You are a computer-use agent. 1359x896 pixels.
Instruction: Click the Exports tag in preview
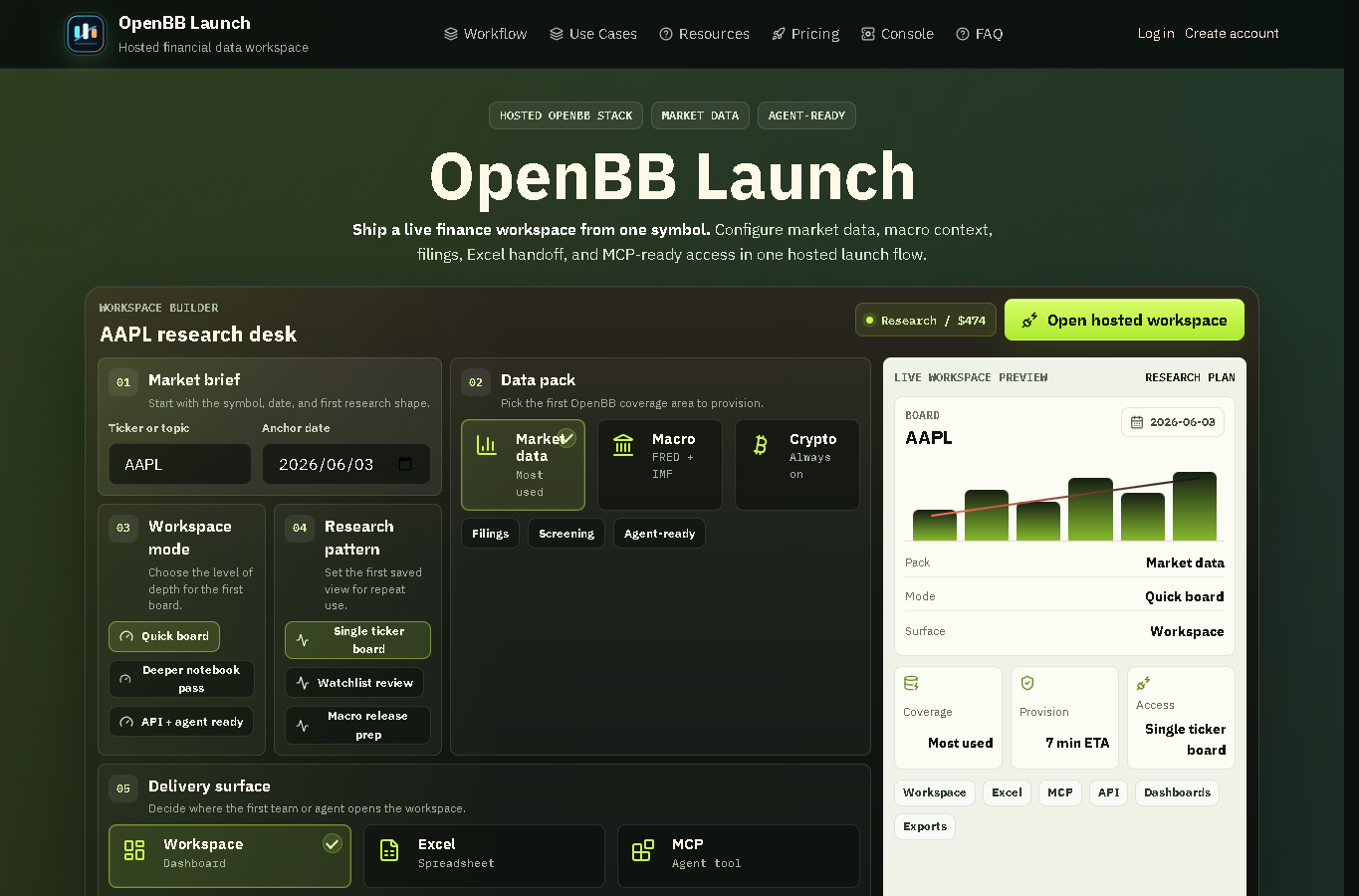pyautogui.click(x=925, y=826)
